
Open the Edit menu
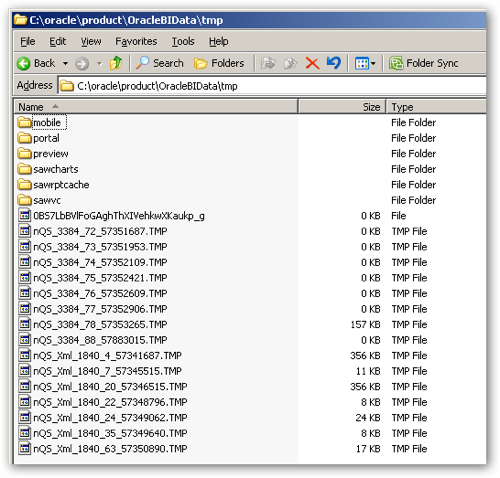coord(58,41)
